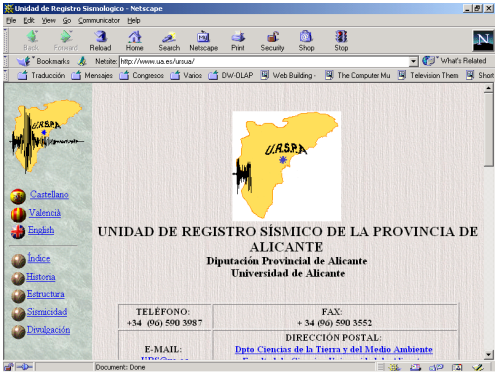The width and height of the screenshot is (498, 375).
Task: Click the status bar online connection icon
Action: [x=24, y=367]
